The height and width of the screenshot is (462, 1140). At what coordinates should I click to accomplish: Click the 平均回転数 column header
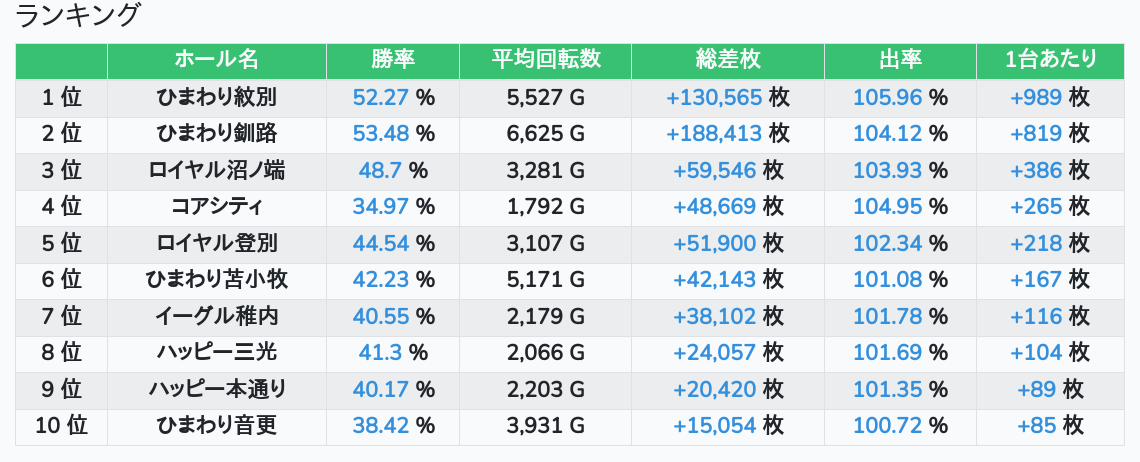click(545, 60)
